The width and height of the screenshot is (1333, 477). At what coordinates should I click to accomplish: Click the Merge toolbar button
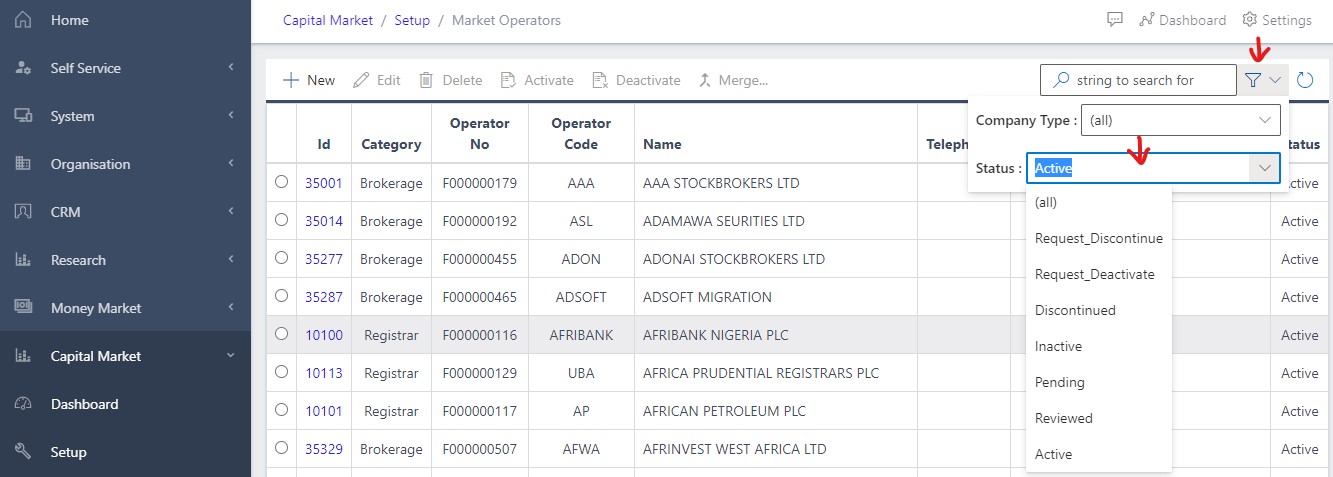click(732, 80)
